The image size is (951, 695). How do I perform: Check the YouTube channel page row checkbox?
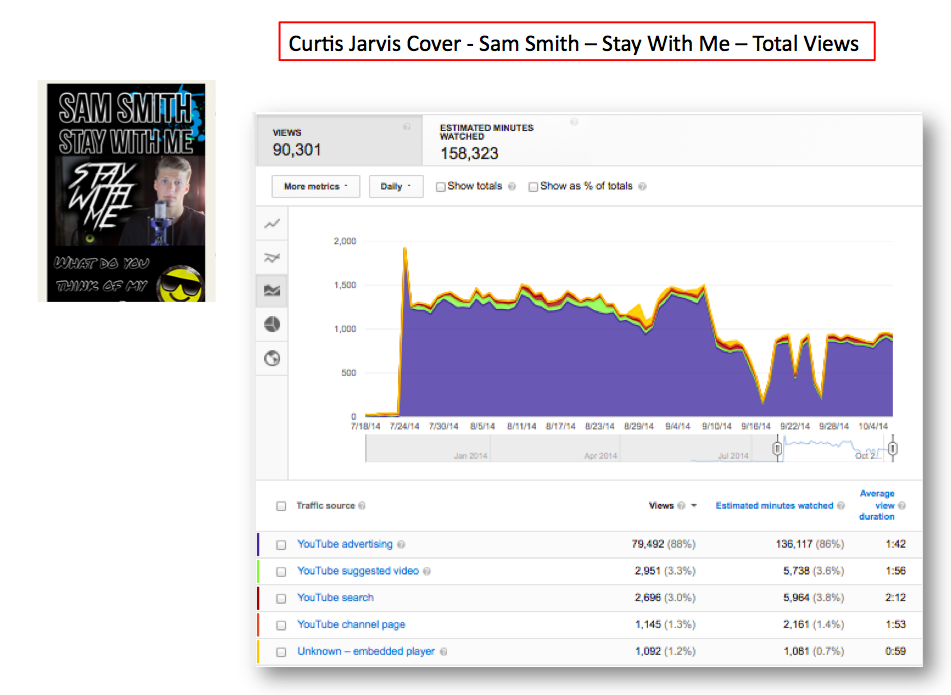[281, 625]
